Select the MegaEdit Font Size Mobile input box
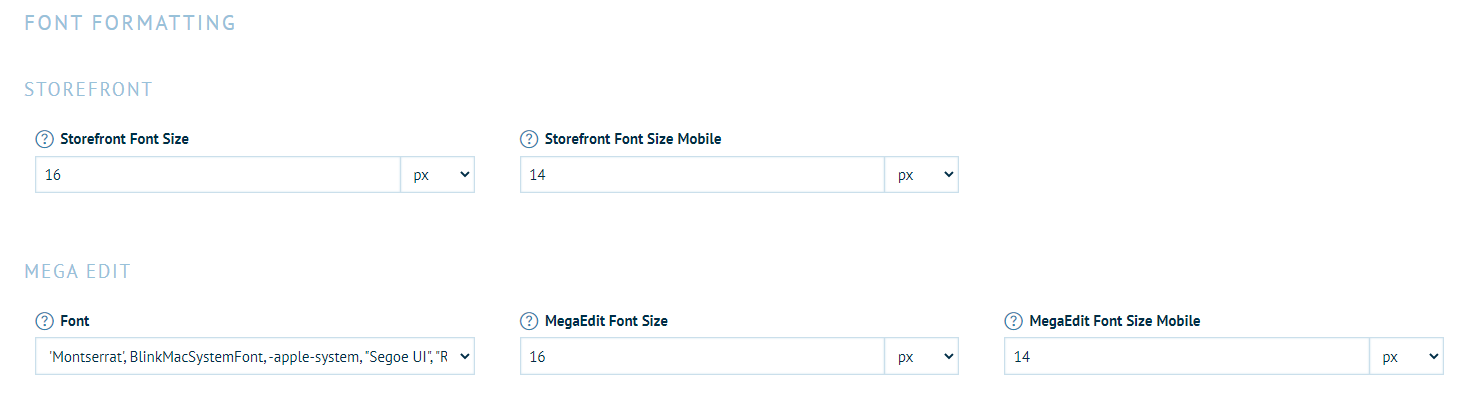 1186,357
